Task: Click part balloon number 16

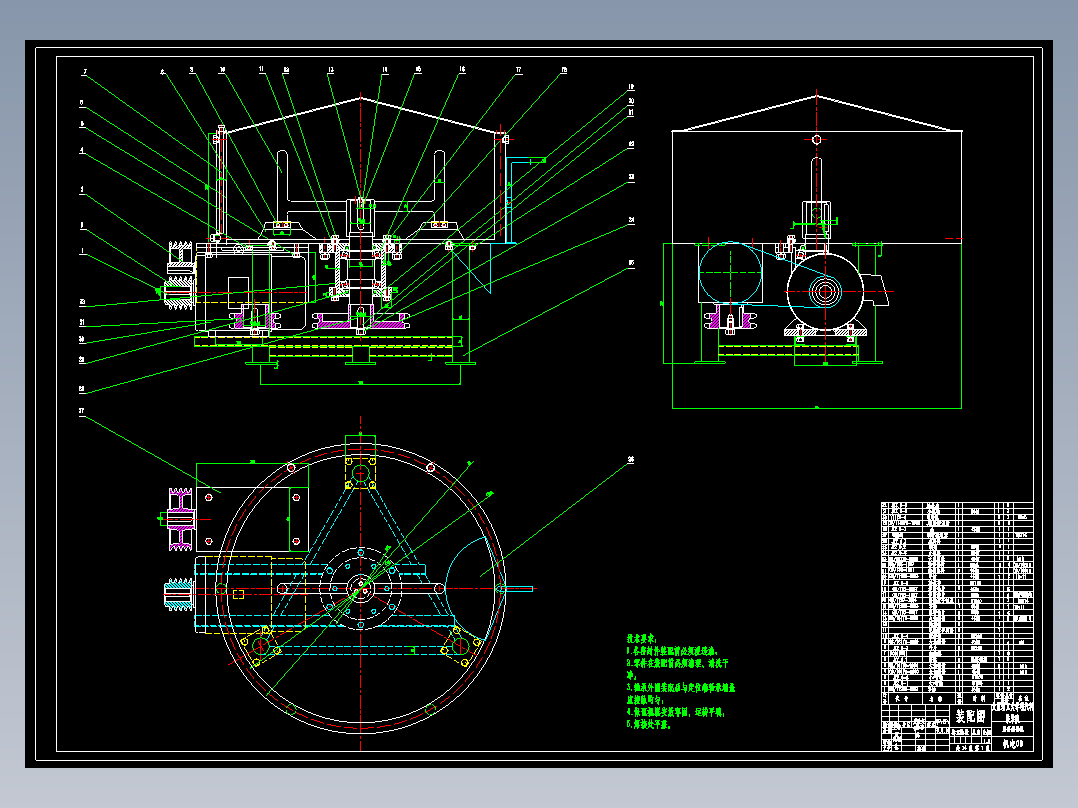Action: click(461, 69)
